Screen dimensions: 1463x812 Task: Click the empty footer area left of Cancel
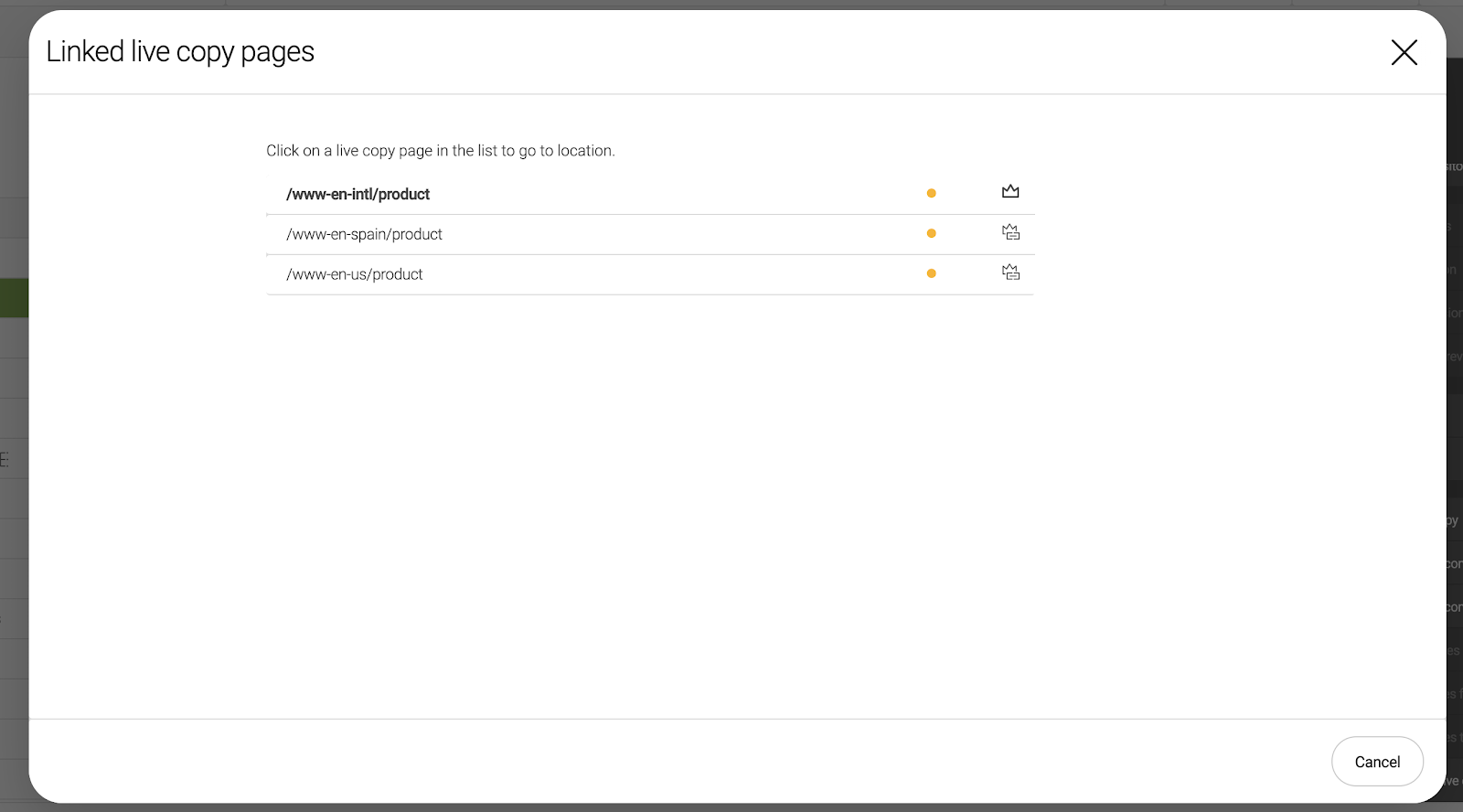pyautogui.click(x=677, y=761)
